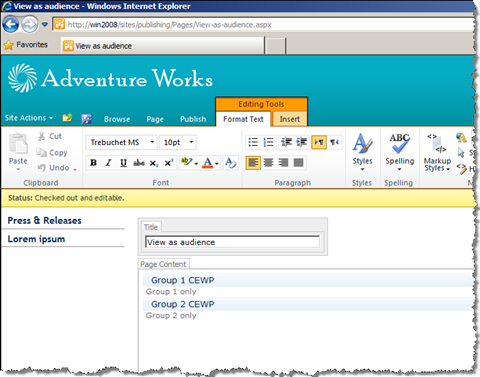Click the browser Back button
The height and width of the screenshot is (377, 480).
11,24
